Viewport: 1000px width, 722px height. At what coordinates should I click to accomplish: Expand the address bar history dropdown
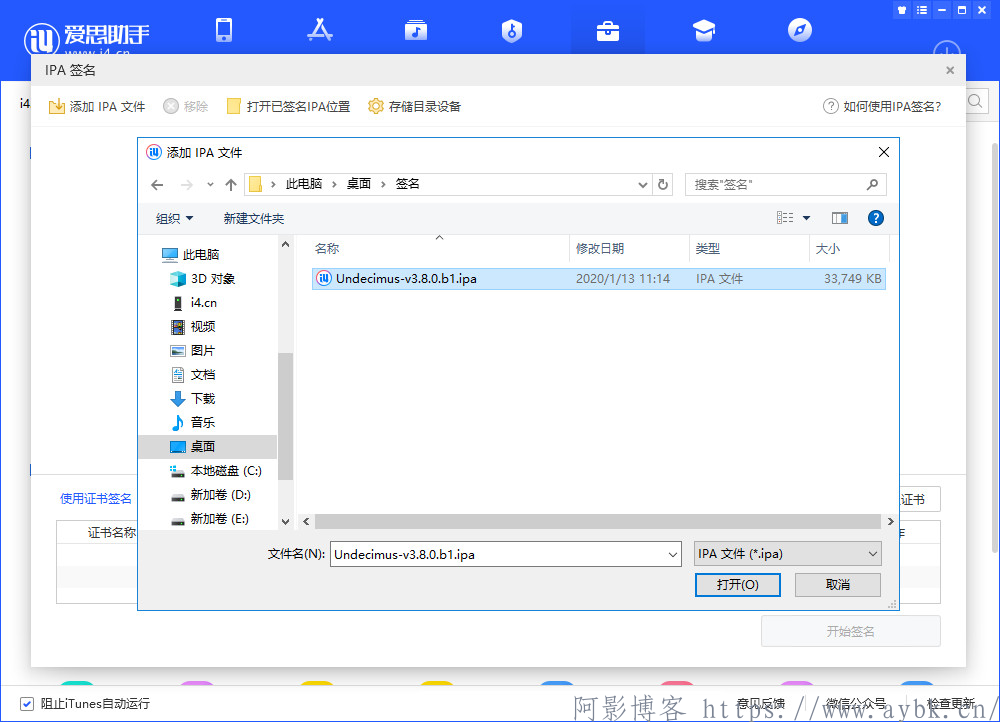[x=643, y=185]
